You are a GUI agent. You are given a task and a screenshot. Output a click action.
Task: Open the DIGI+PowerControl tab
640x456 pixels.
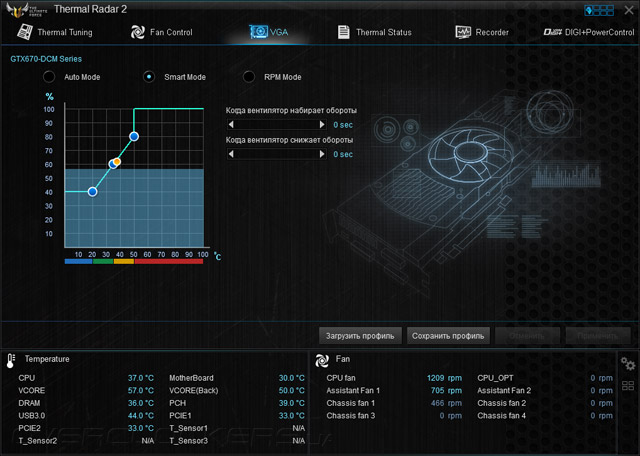pos(589,32)
